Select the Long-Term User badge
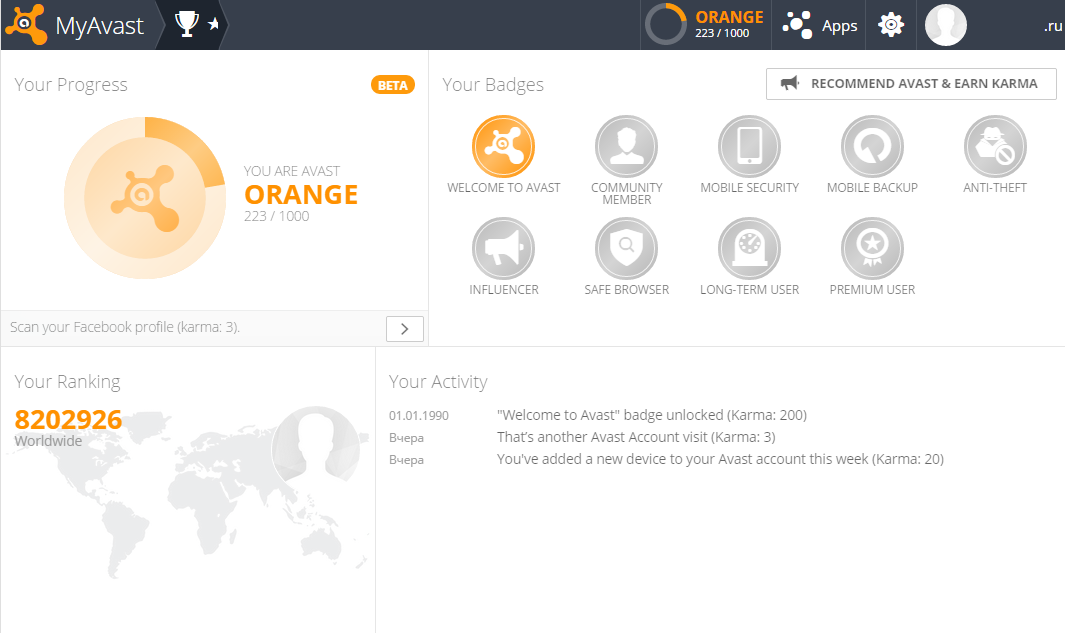Viewport: 1065px width, 633px height. (x=749, y=249)
